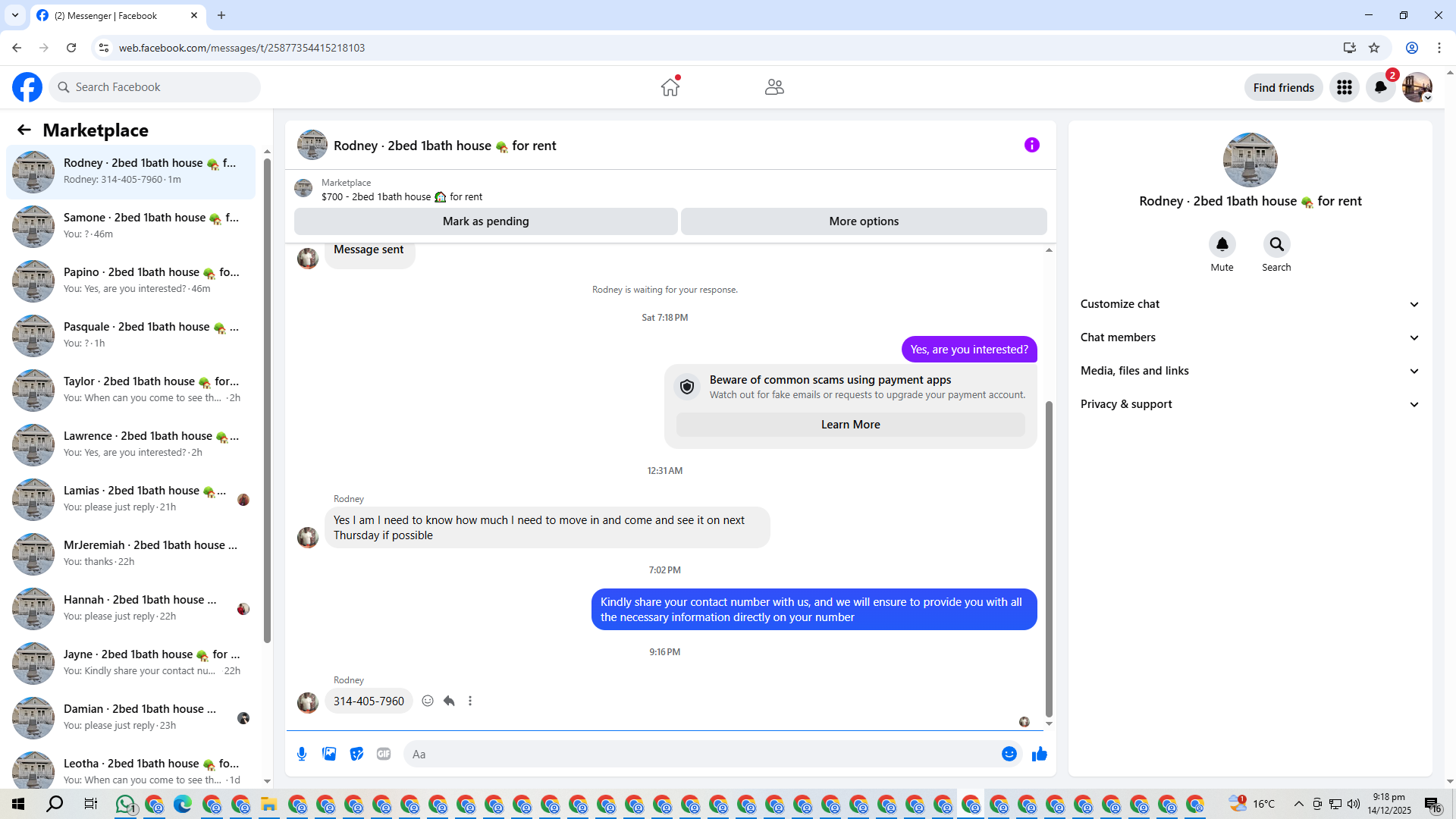Toggle the conversation information panel
Image resolution: width=1456 pixels, height=819 pixels.
point(1031,145)
